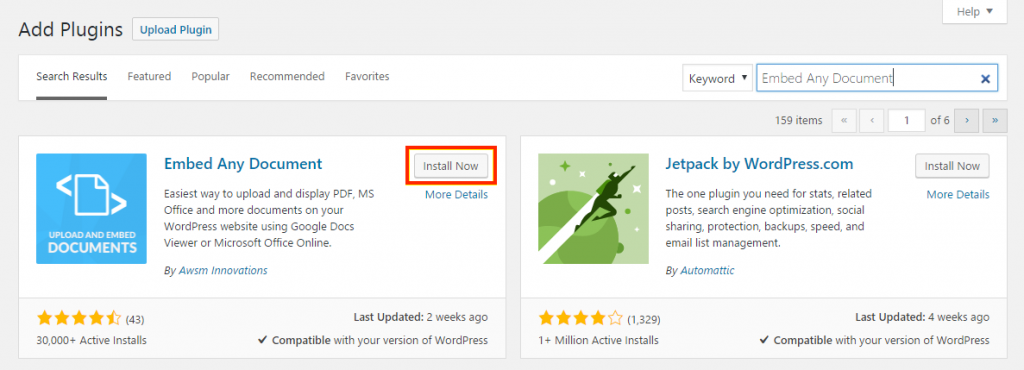Click the 'of 6' page total text
Image resolution: width=1024 pixels, height=370 pixels.
point(940,121)
